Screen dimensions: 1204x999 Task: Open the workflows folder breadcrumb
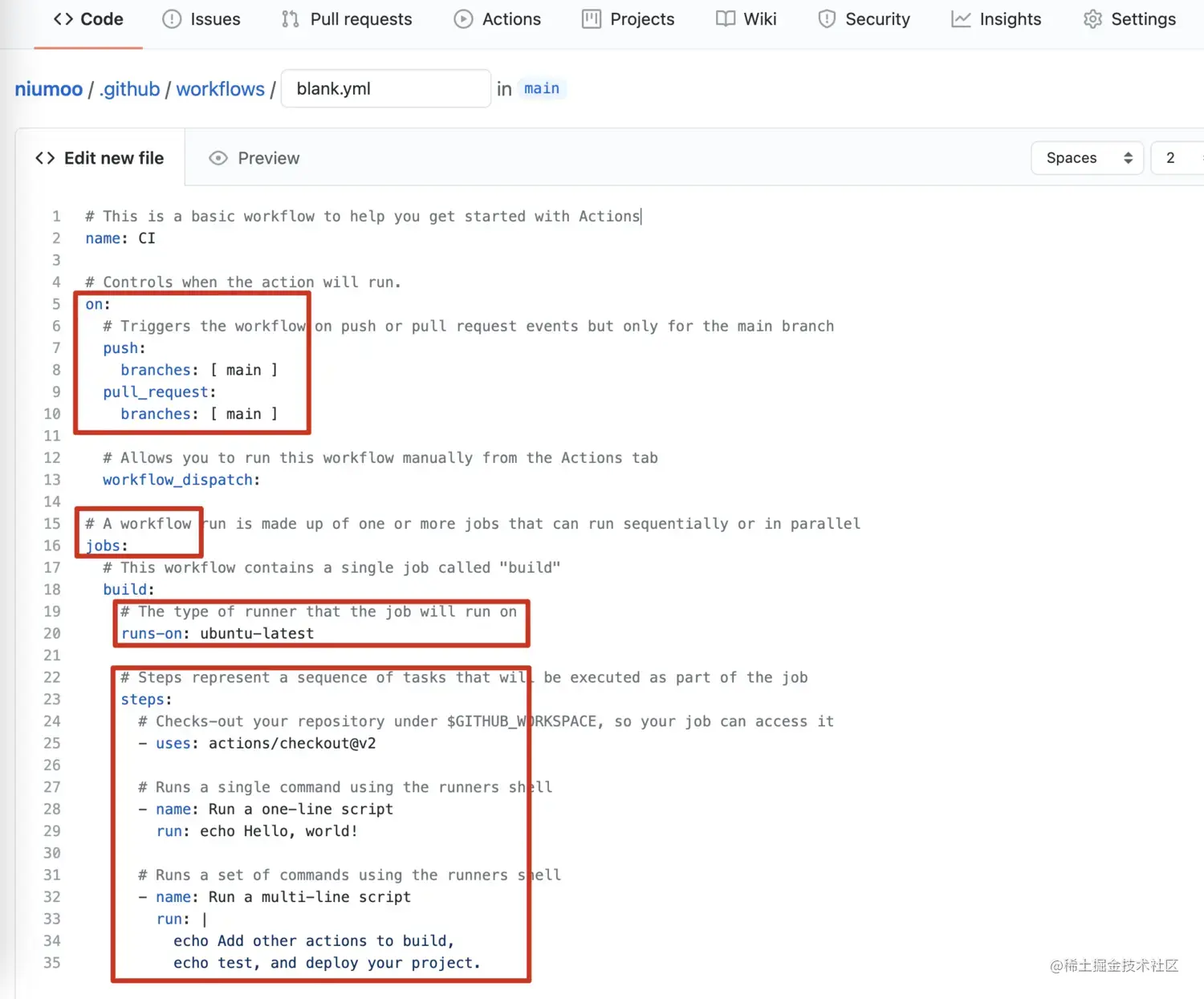tap(220, 89)
